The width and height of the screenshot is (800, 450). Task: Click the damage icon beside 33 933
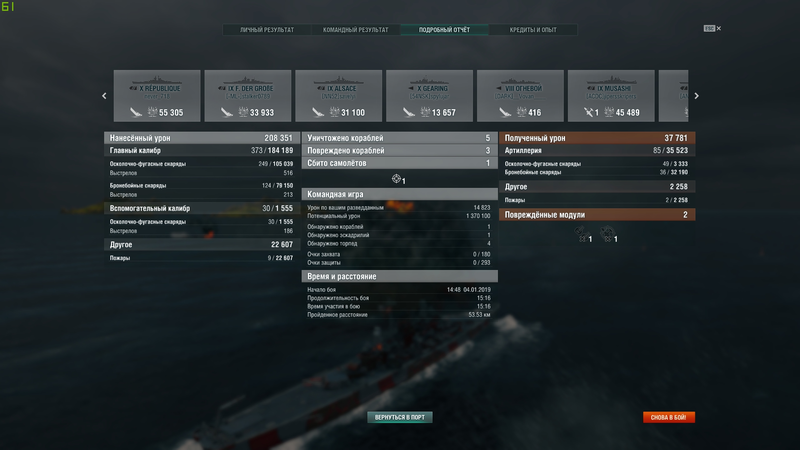[243, 112]
